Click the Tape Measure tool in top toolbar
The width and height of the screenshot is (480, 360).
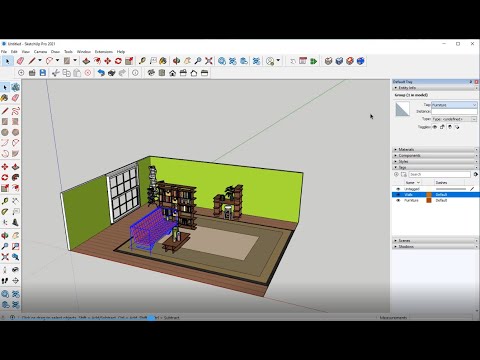pyautogui.click(x=142, y=61)
